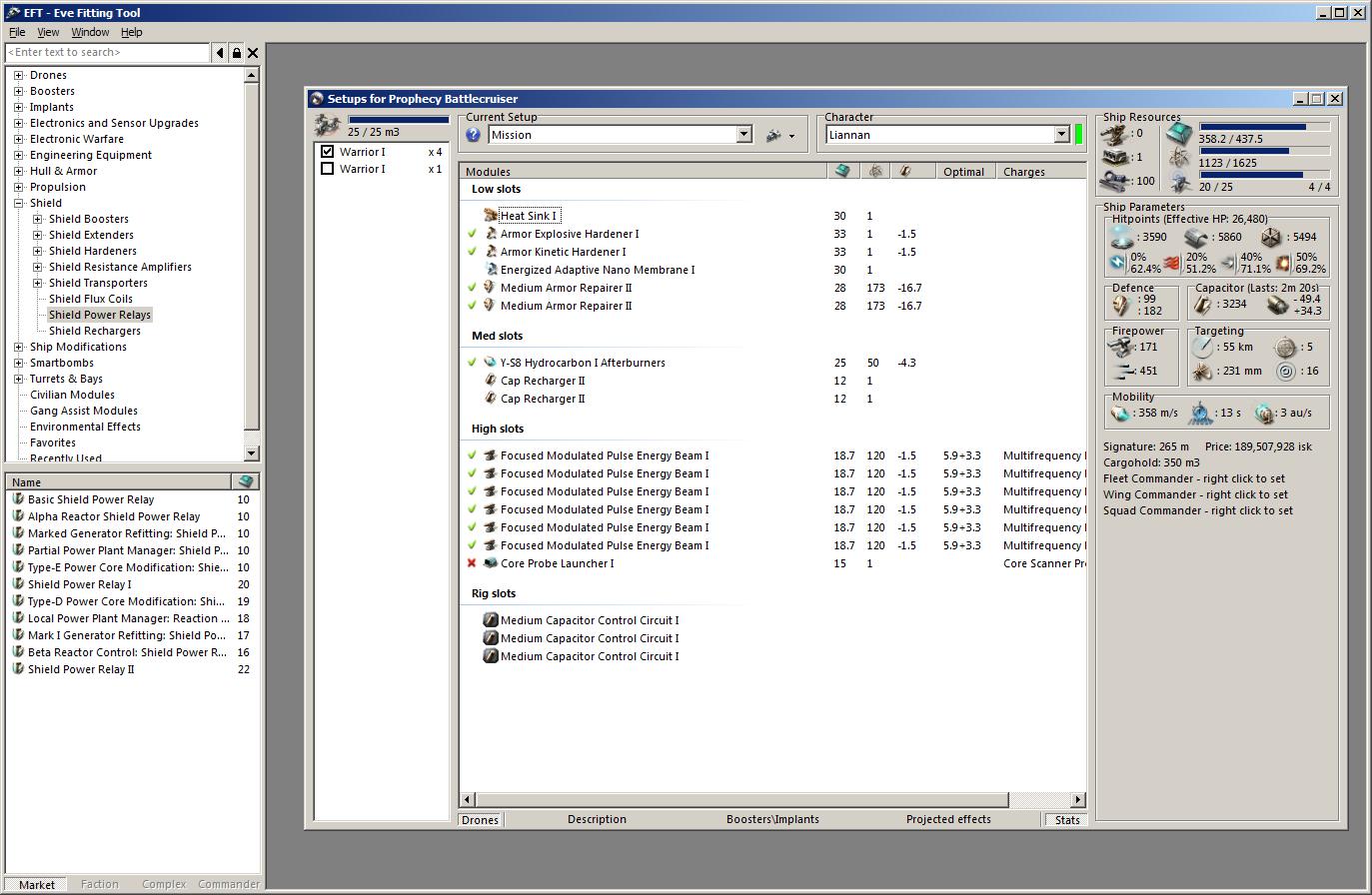Viewport: 1372px width, 895px height.
Task: Open the Boosters\Implants tab
Action: coord(772,820)
